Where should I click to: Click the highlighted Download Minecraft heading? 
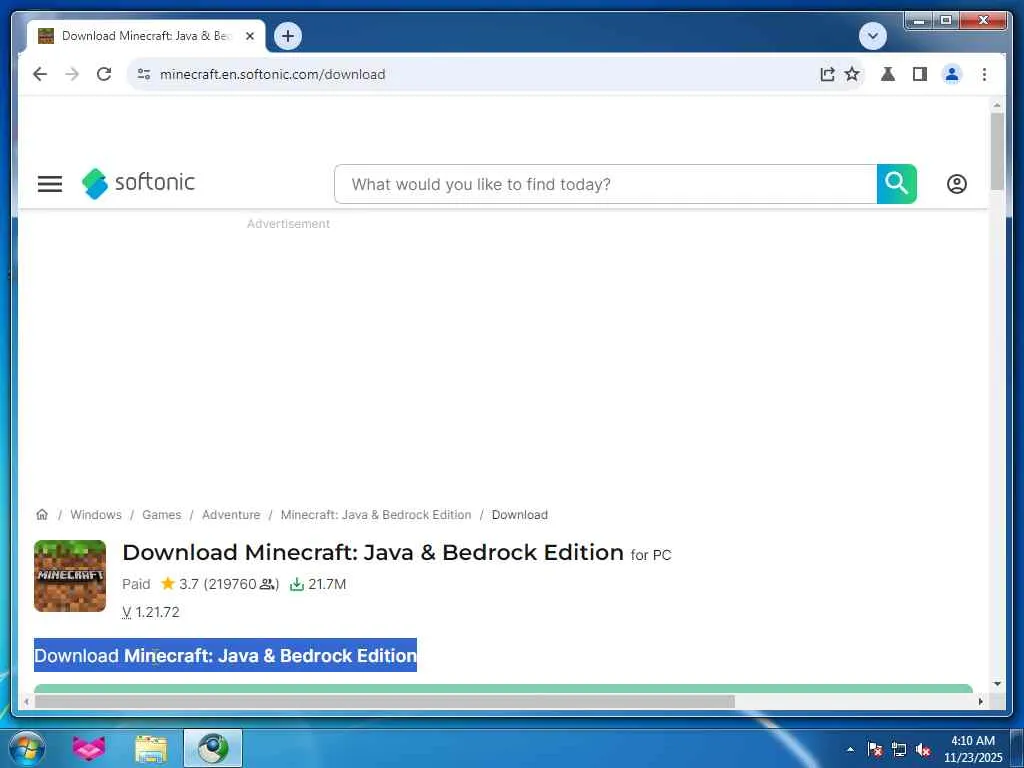(x=225, y=655)
